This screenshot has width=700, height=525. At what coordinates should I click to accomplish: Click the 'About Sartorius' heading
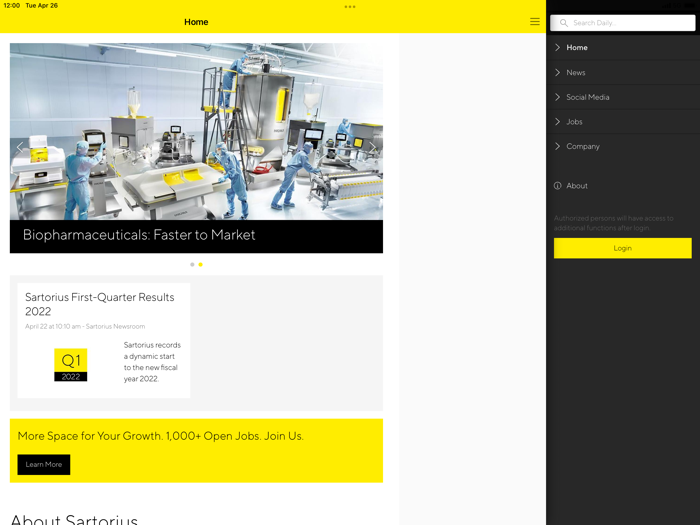[x=74, y=520]
